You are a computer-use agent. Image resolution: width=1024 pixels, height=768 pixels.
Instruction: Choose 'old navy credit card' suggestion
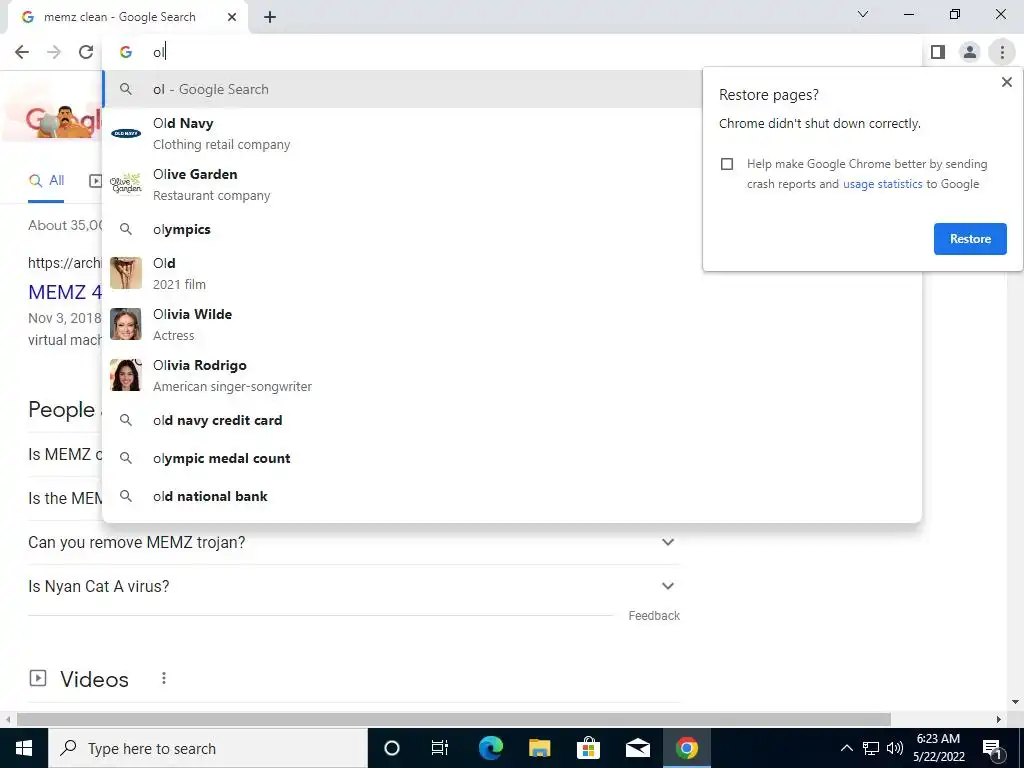[x=512, y=421]
